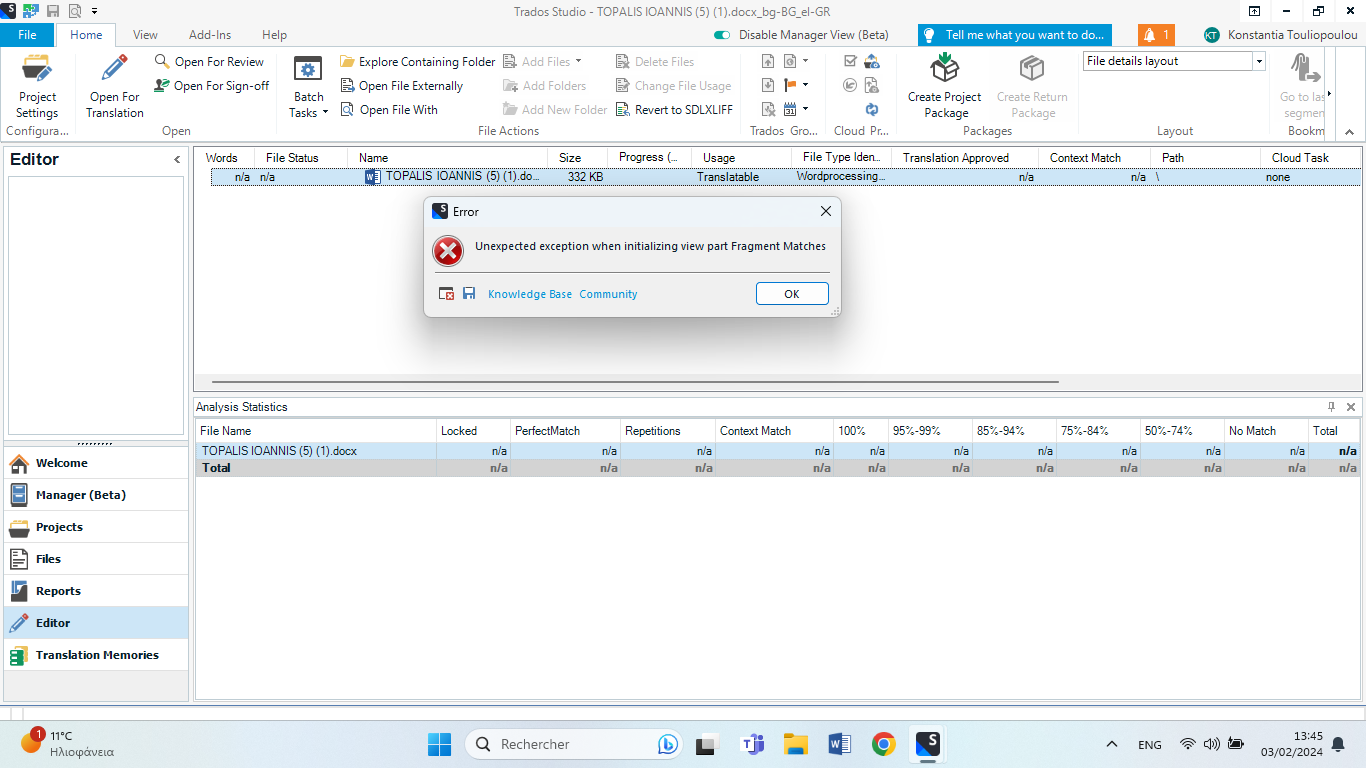Click OK in the Error dialog

792,294
